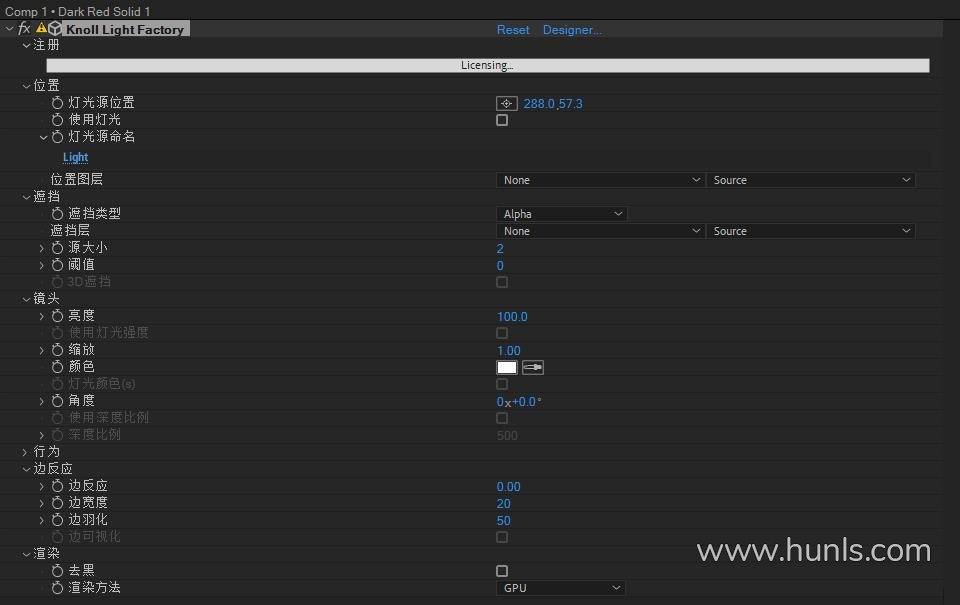Click the Reset link
The height and width of the screenshot is (605, 960).
click(513, 29)
